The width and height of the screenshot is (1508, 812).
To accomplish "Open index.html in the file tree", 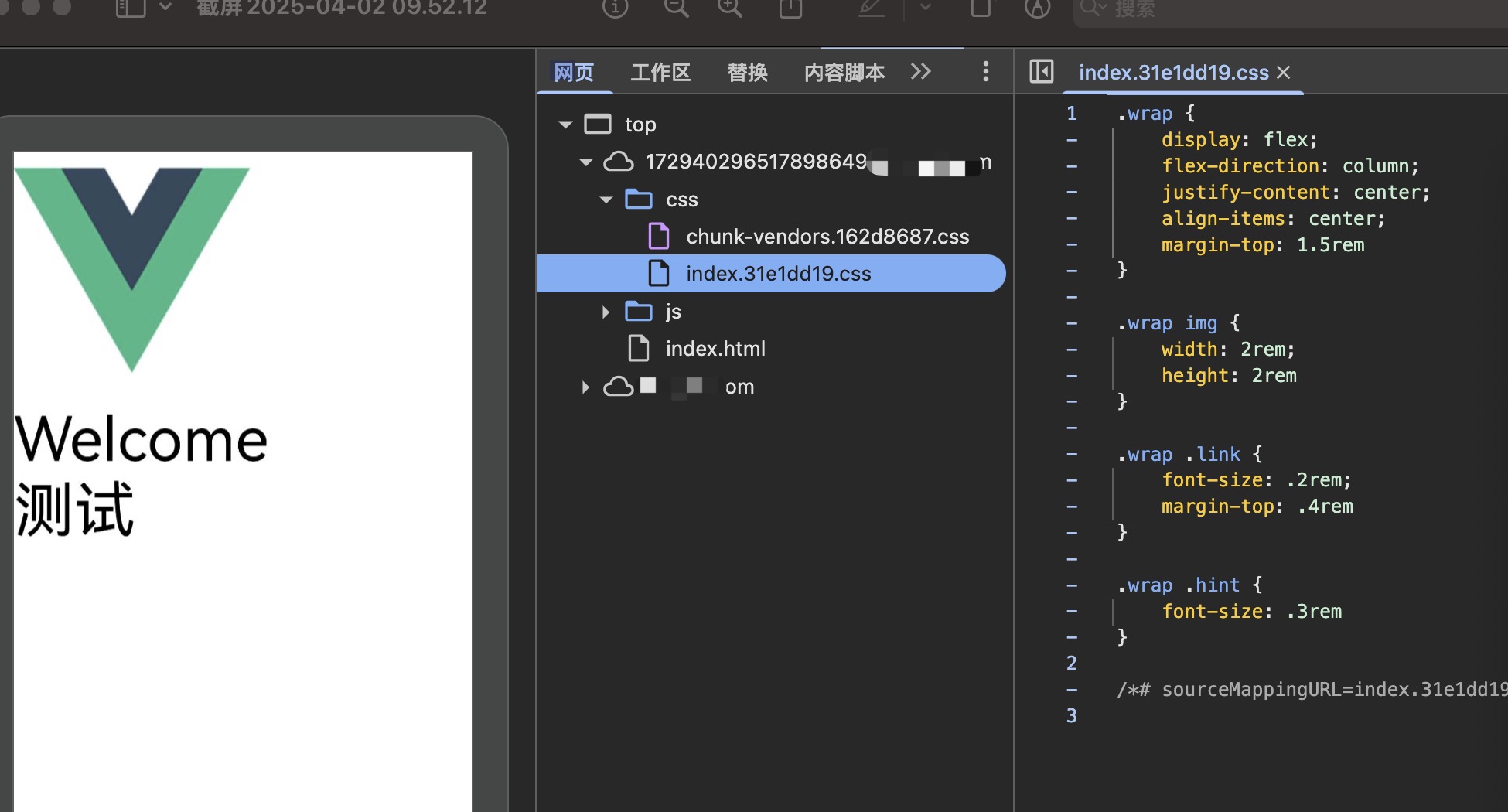I will point(715,349).
